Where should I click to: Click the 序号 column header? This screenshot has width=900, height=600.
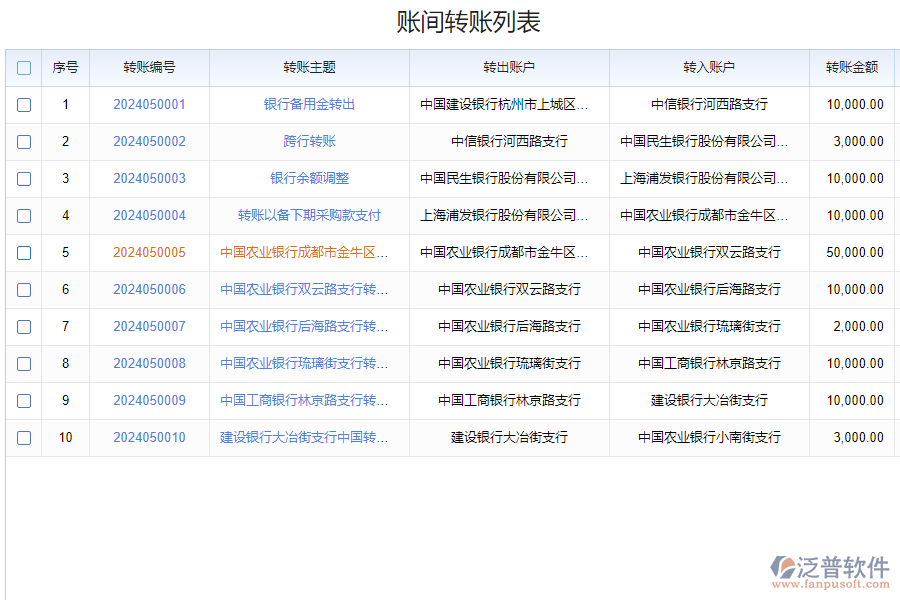coord(65,68)
